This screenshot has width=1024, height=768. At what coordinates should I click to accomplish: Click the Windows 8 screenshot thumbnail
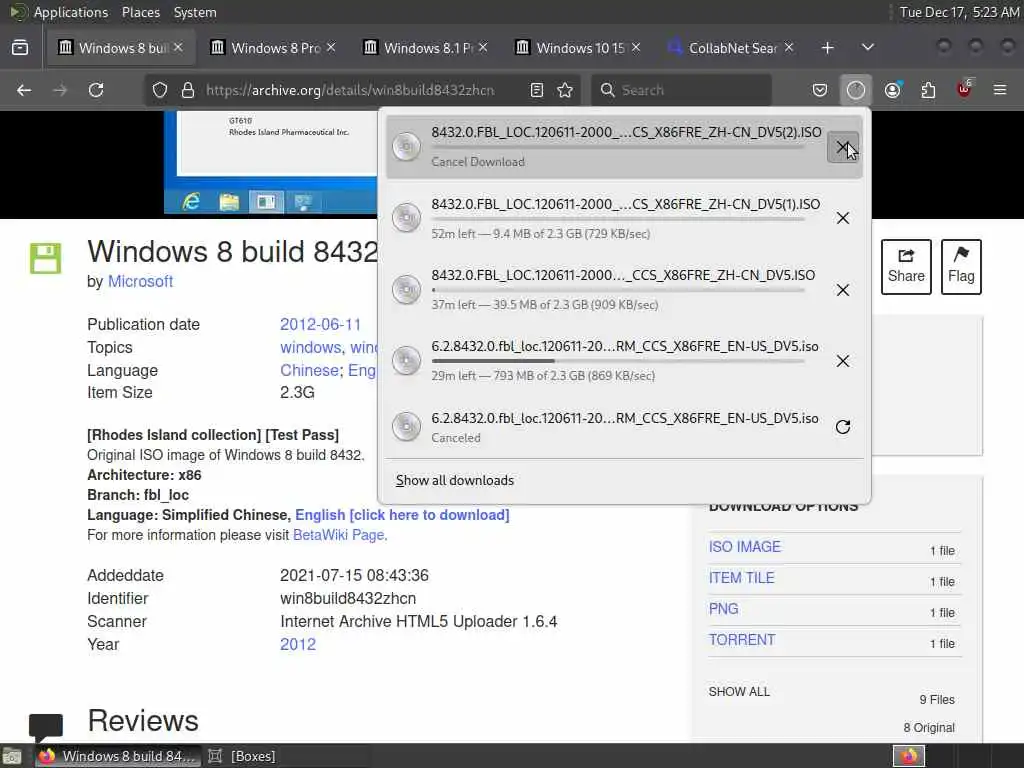tap(271, 162)
